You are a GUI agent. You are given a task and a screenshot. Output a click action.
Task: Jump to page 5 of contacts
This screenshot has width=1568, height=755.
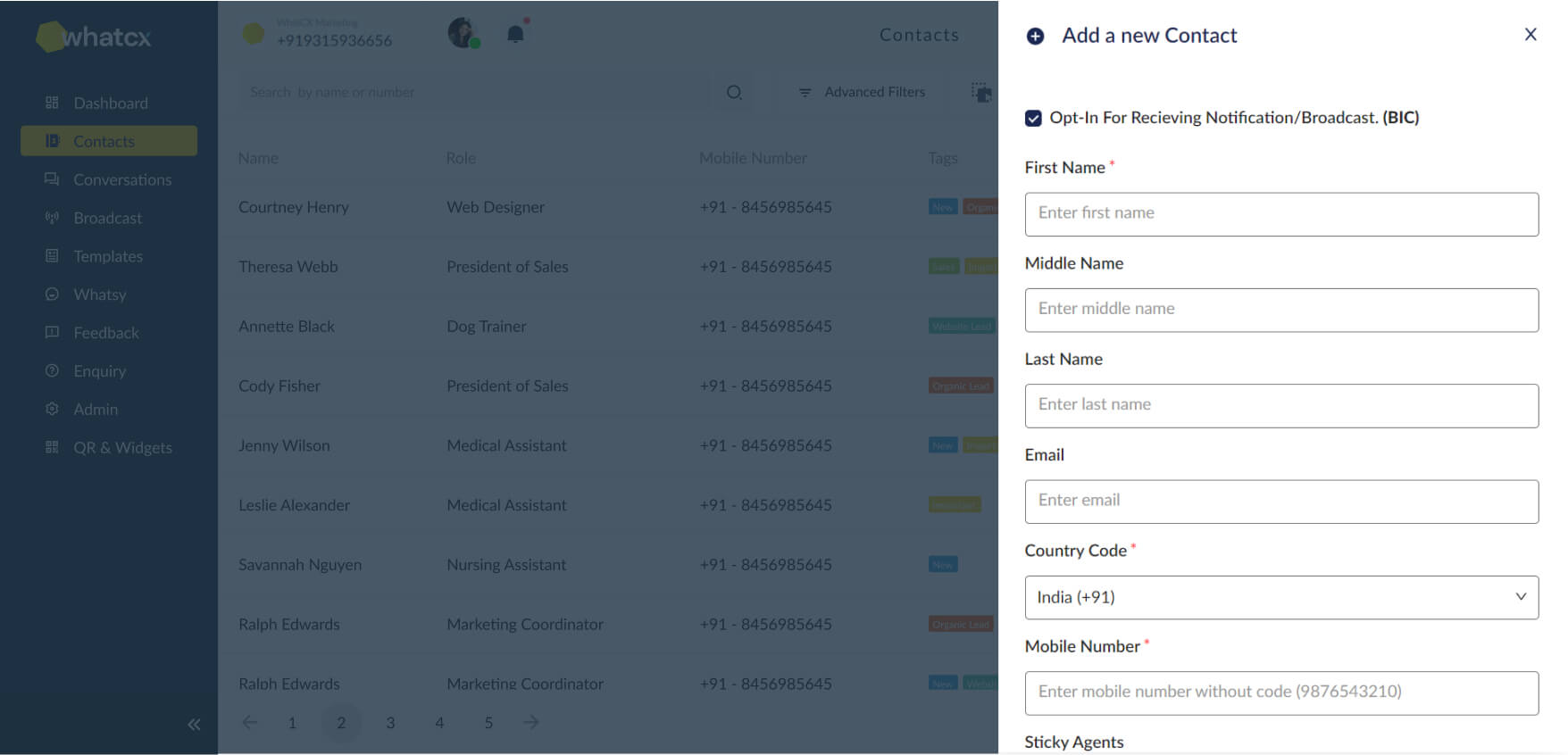488,723
